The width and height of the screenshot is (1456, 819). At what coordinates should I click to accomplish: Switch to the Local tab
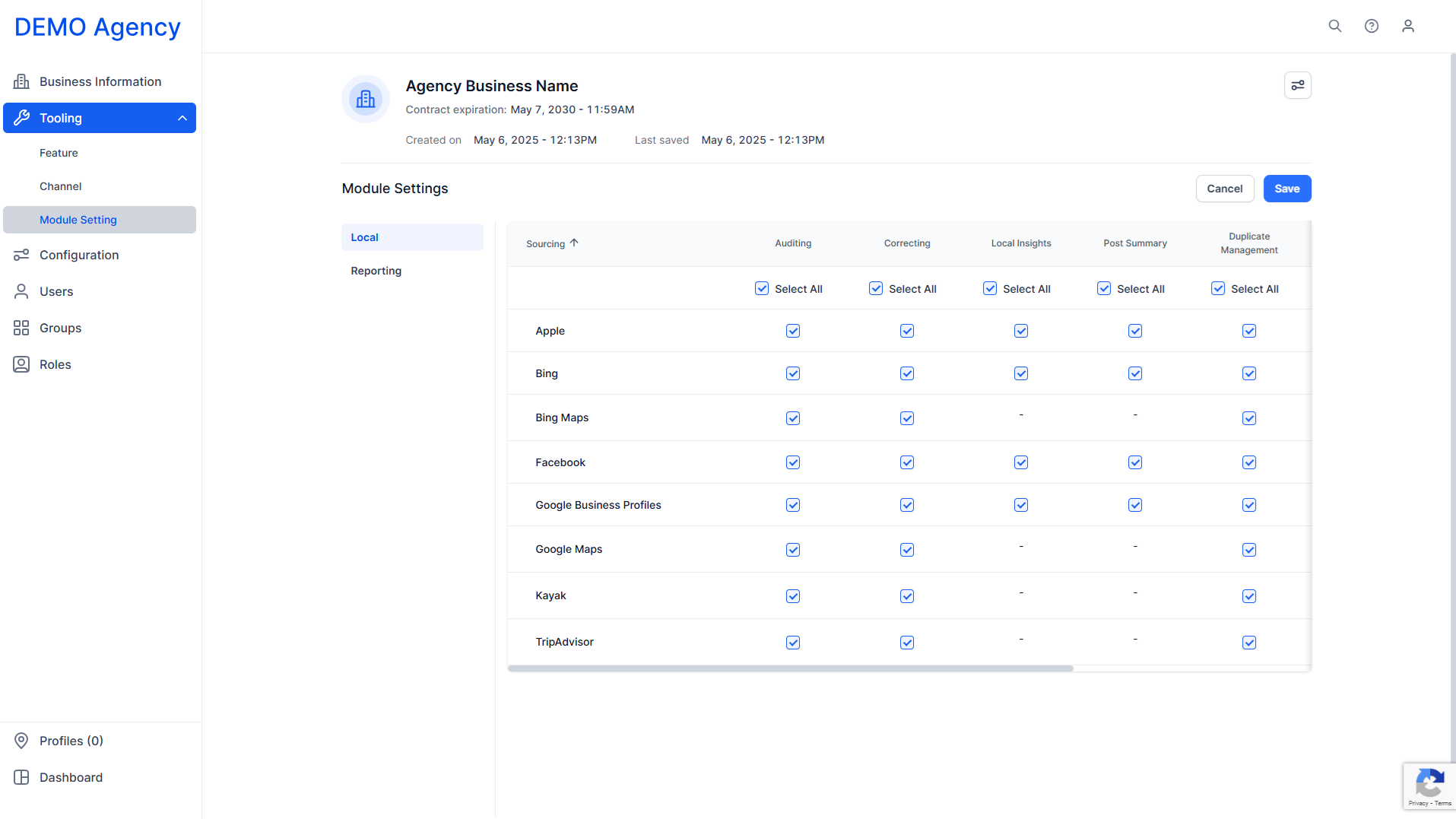pyautogui.click(x=412, y=237)
